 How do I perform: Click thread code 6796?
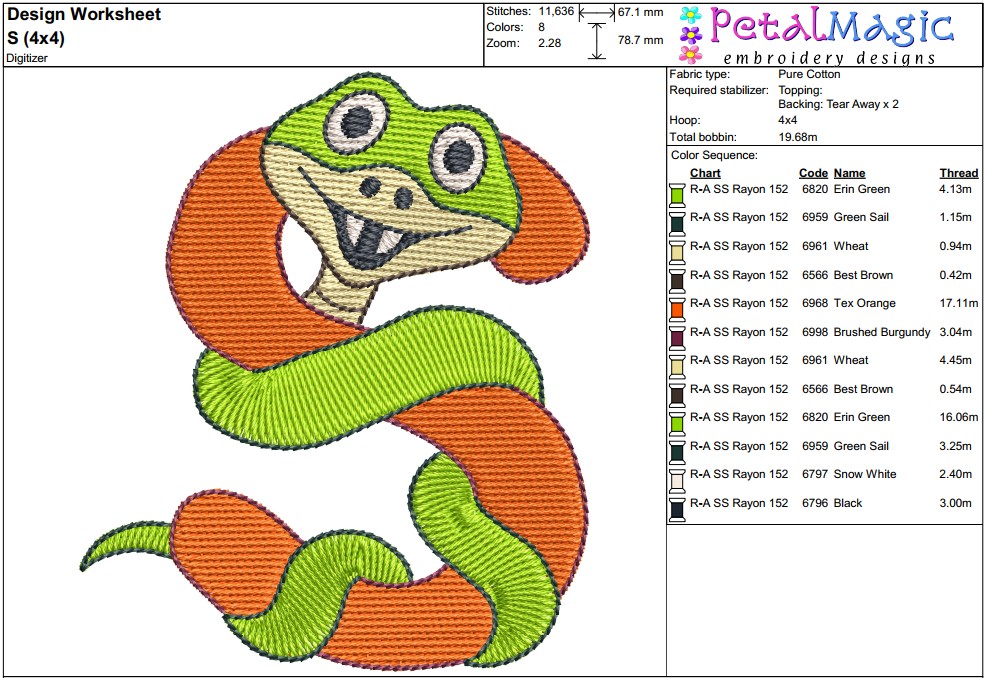pos(815,503)
